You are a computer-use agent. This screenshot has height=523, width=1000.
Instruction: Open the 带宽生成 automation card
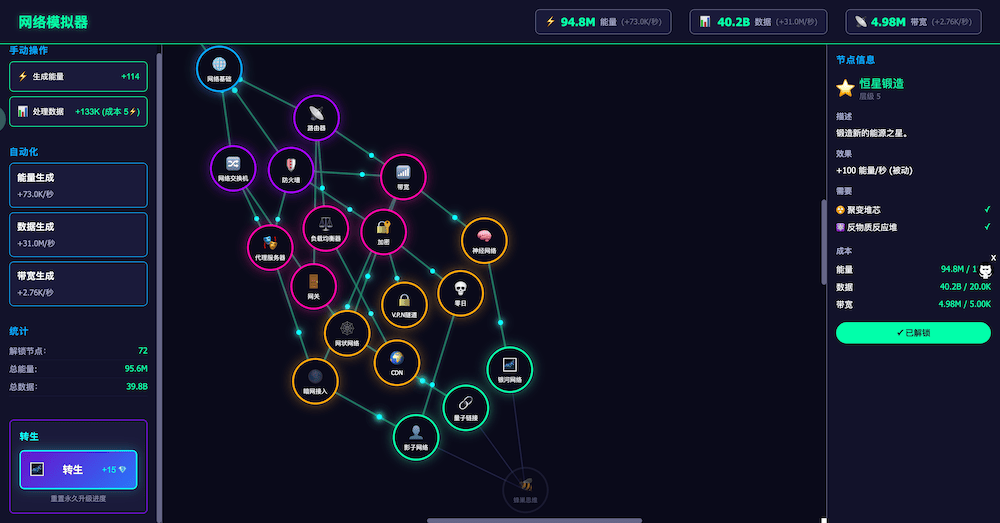click(x=78, y=283)
